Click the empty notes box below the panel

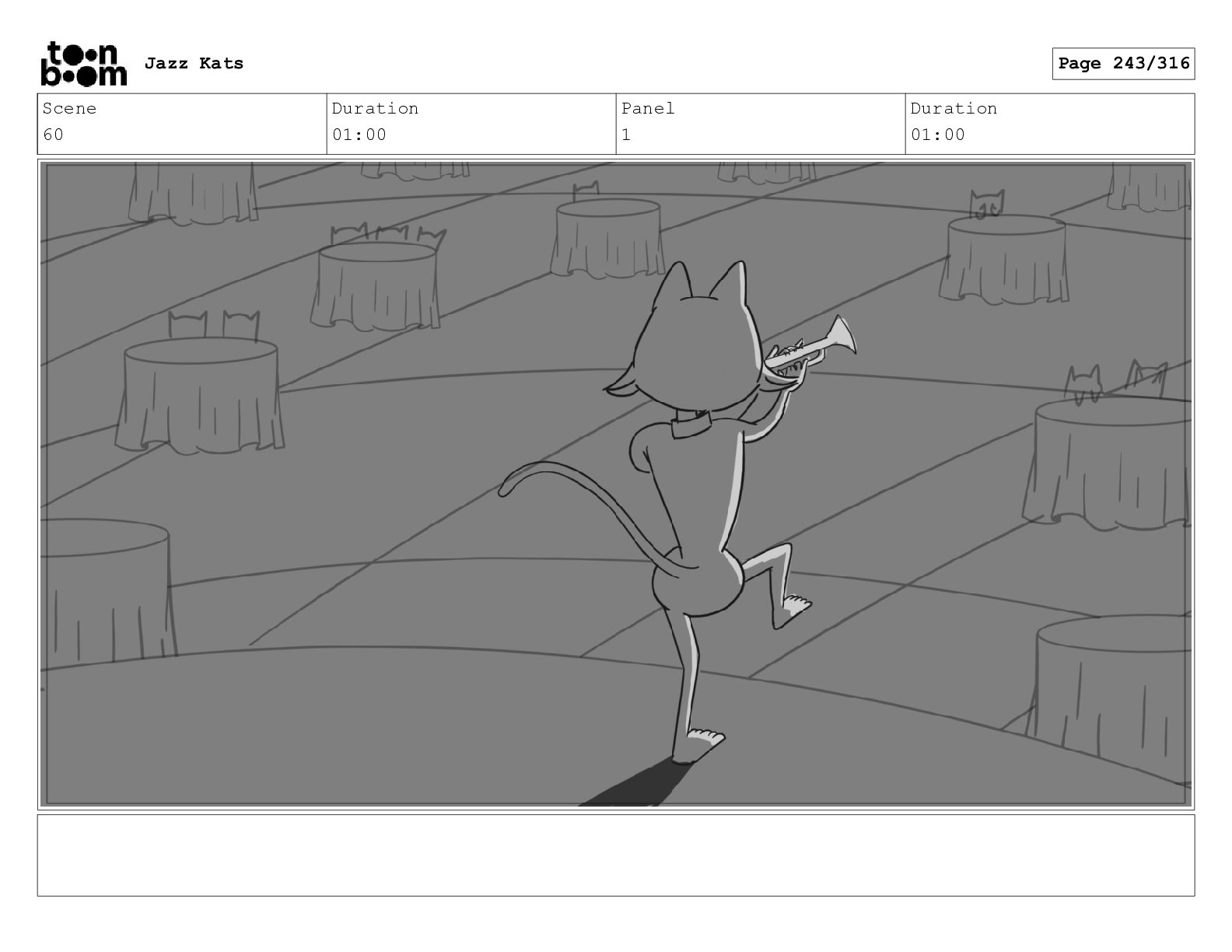tap(616, 855)
